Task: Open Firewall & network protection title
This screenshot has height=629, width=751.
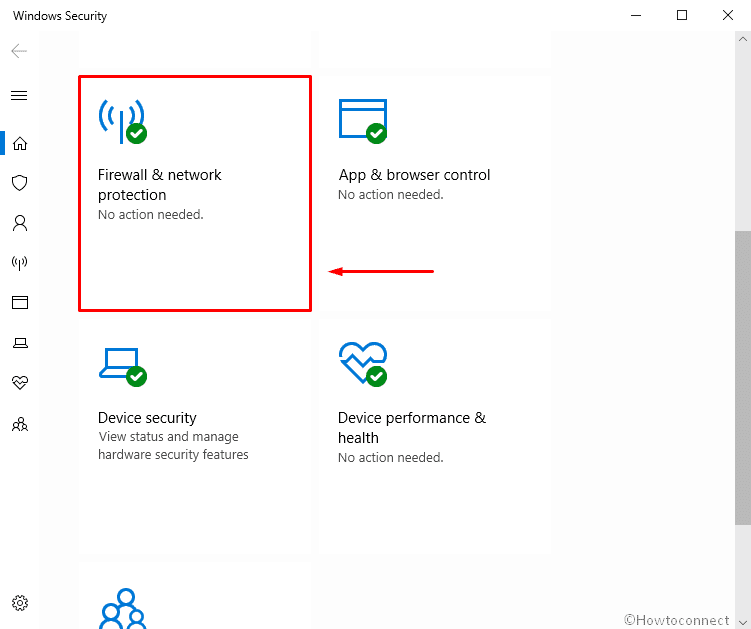Action: [159, 185]
